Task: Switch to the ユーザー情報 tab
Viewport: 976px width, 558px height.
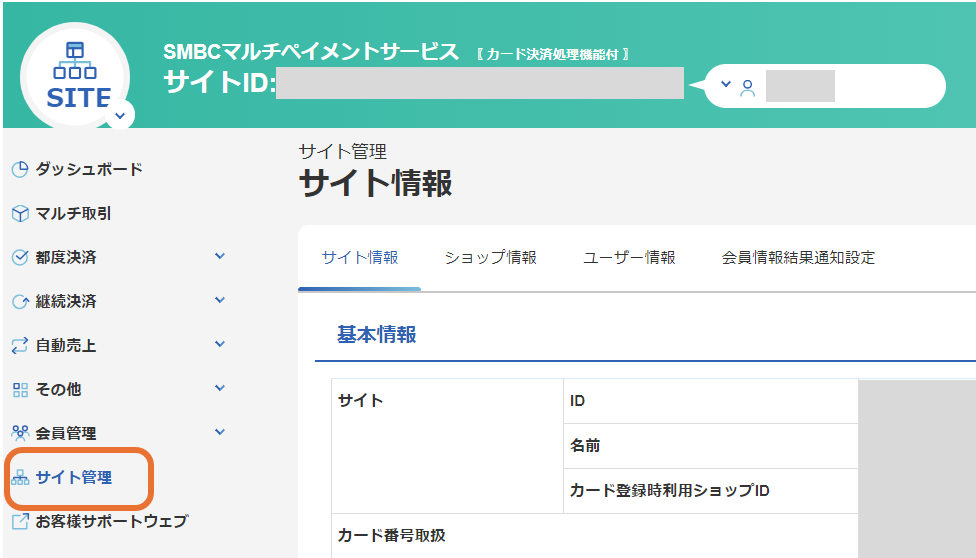Action: coord(629,258)
